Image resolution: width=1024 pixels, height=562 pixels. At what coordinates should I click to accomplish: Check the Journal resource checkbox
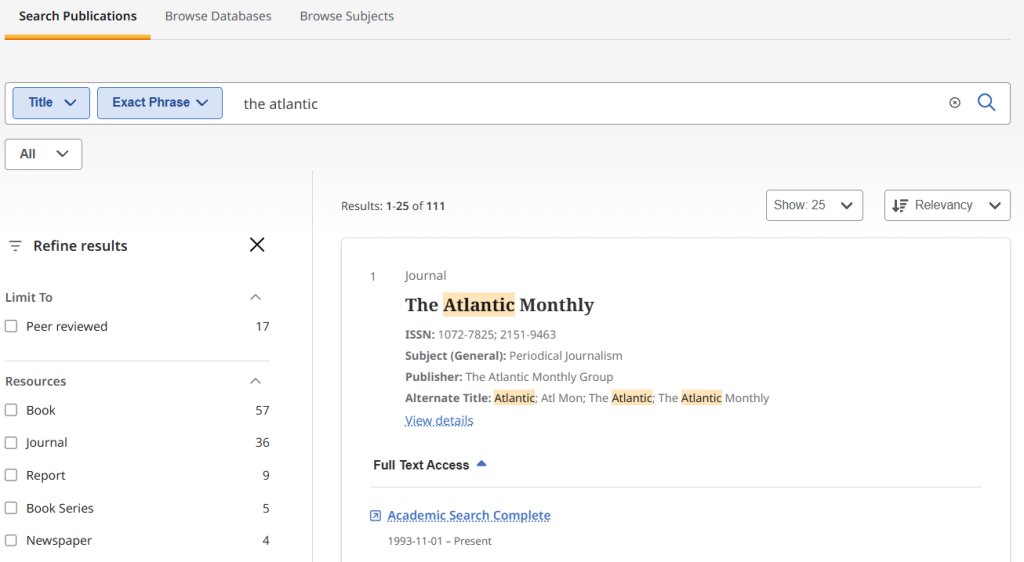(11, 443)
